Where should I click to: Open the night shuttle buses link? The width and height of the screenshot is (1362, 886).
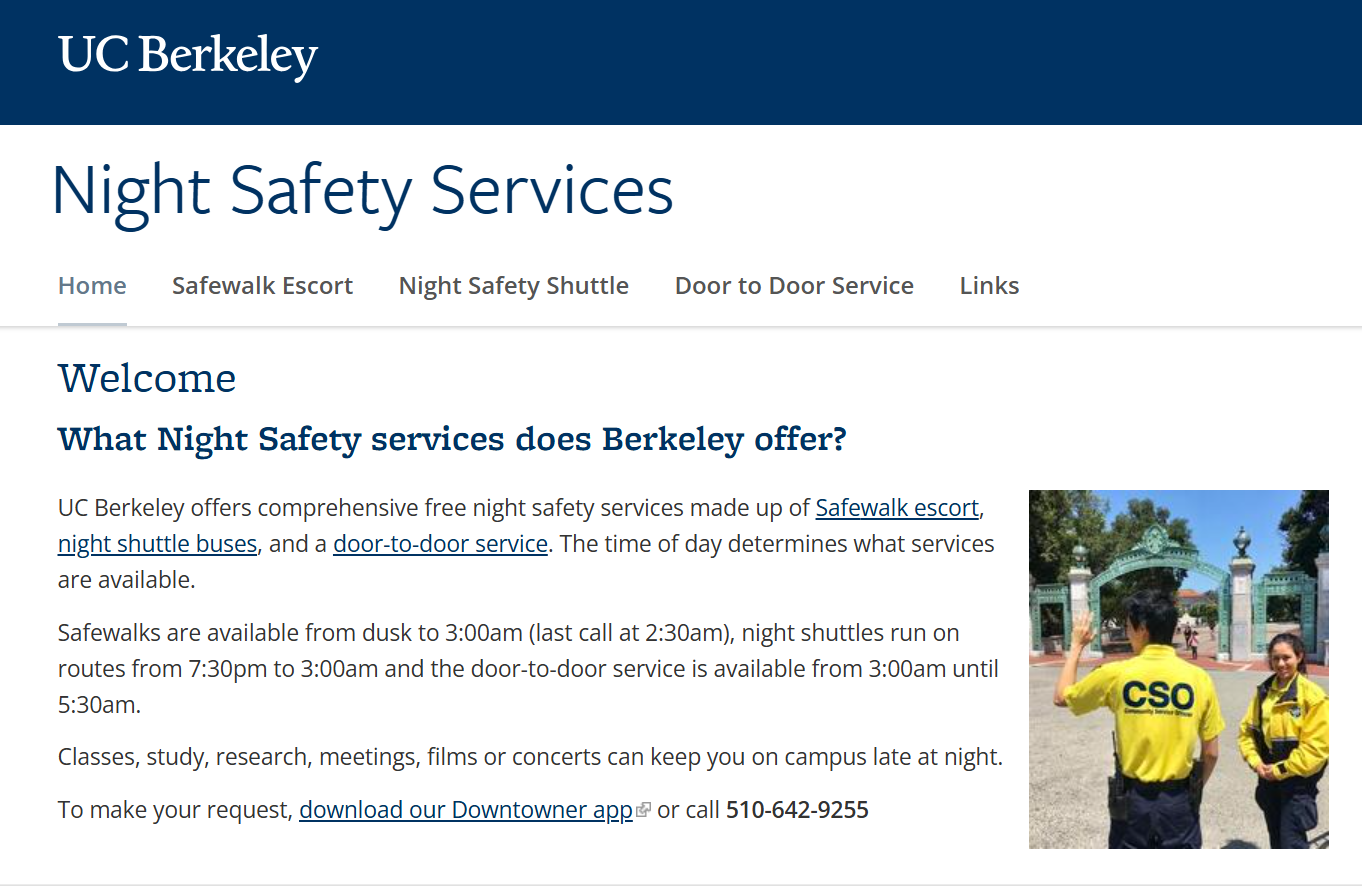point(157,544)
